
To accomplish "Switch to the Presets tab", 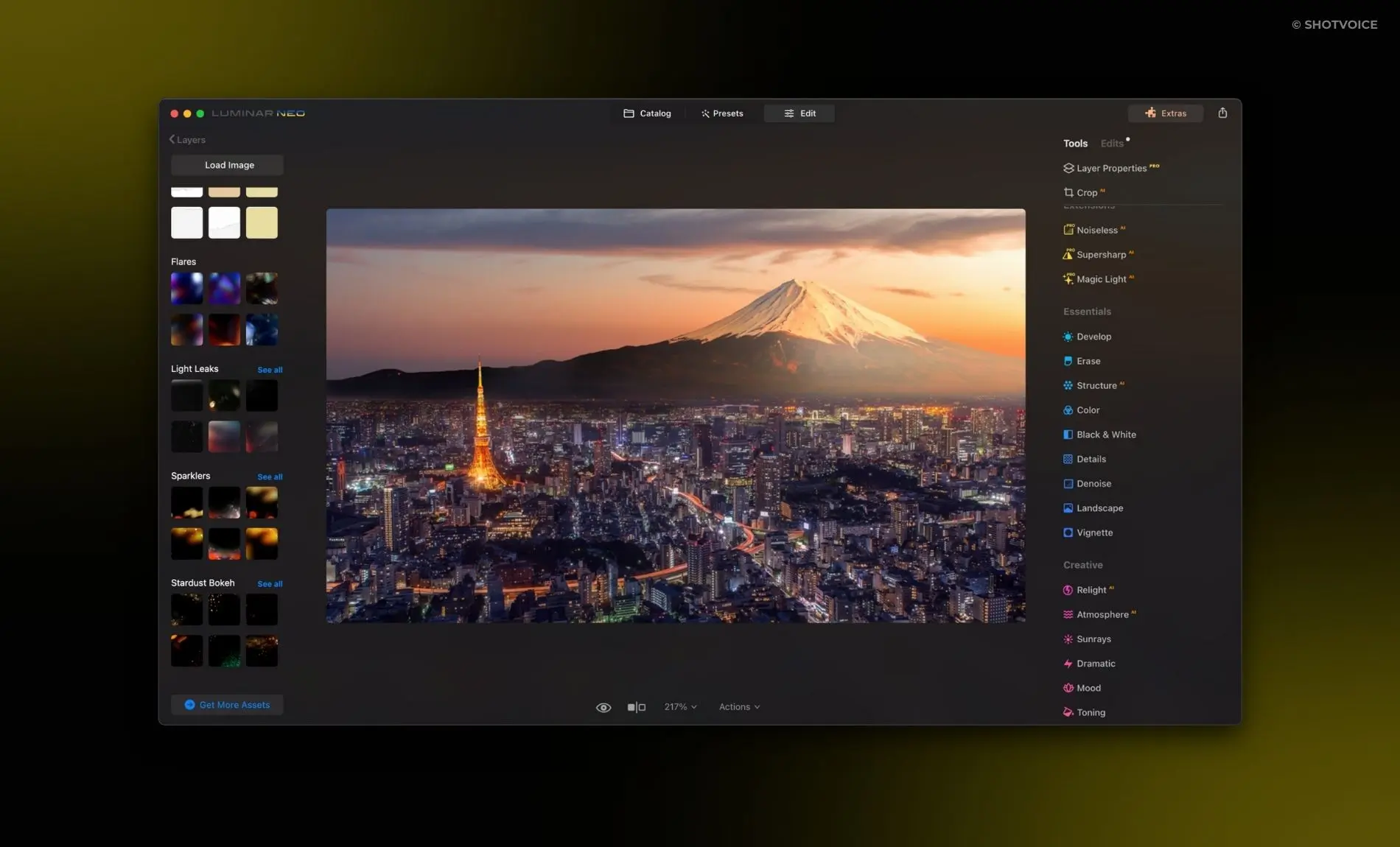I will [x=722, y=113].
